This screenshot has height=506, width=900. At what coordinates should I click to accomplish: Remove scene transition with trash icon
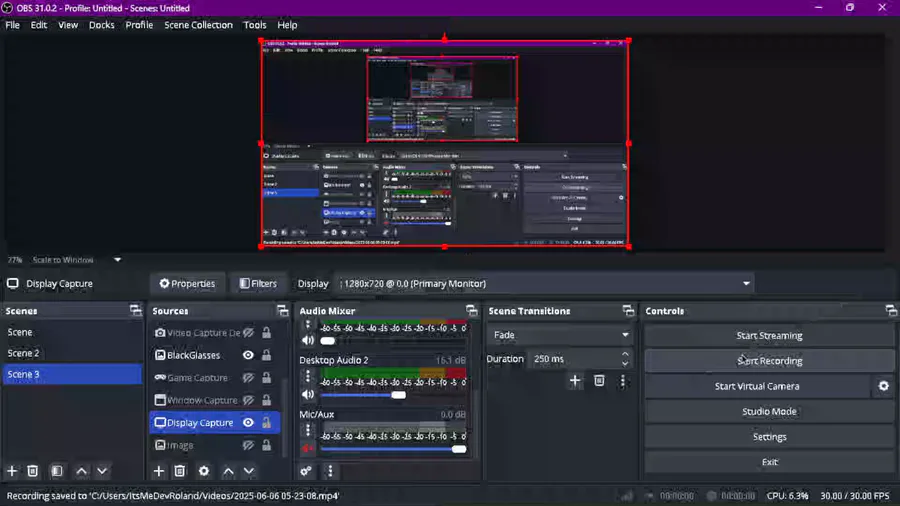[x=599, y=380]
